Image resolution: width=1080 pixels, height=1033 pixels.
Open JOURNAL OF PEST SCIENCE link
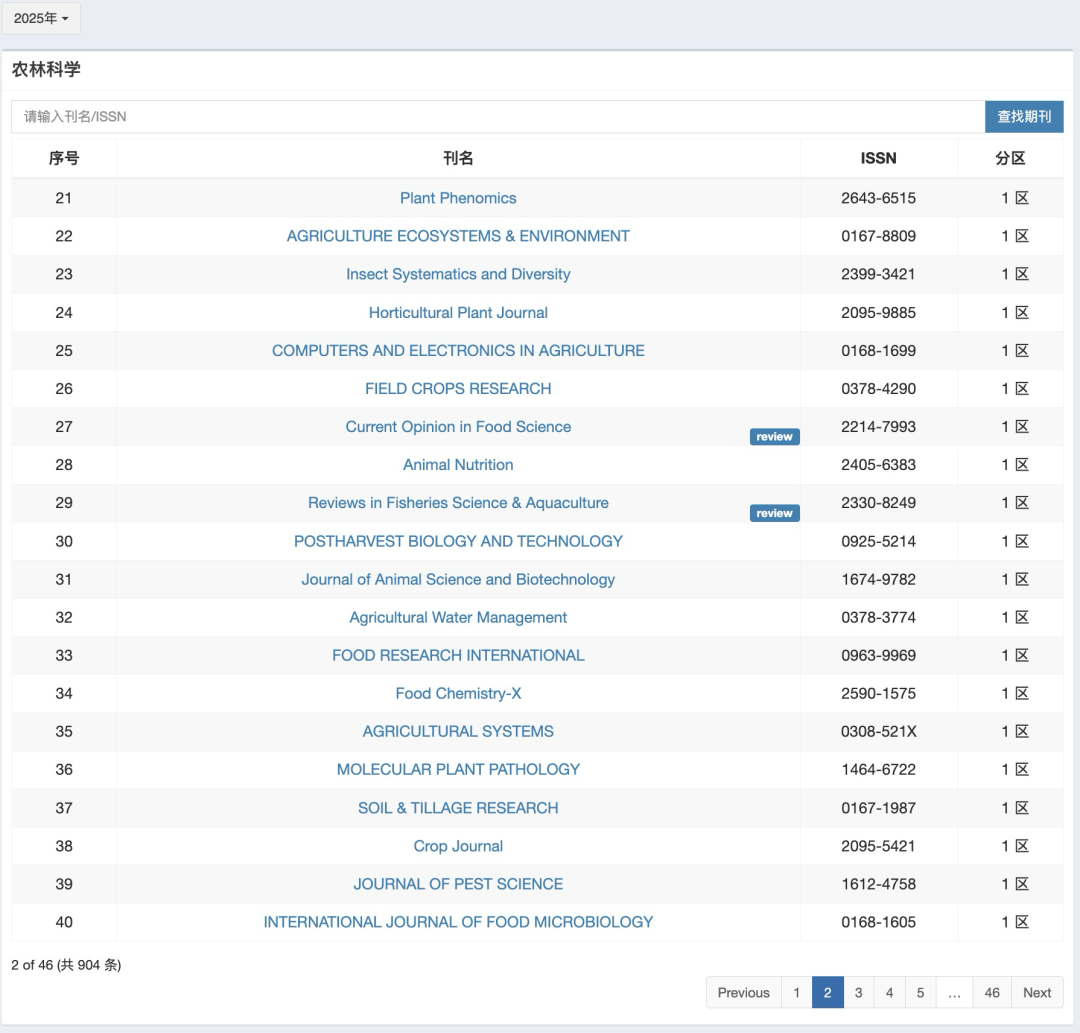[x=458, y=884]
